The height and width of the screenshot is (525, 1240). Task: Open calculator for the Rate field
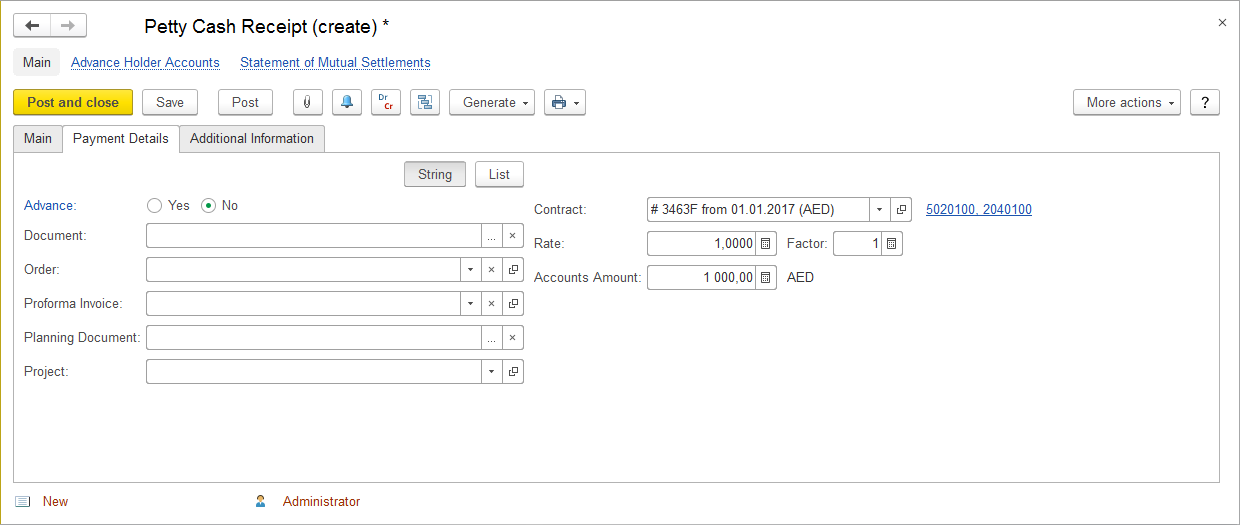pyautogui.click(x=765, y=244)
